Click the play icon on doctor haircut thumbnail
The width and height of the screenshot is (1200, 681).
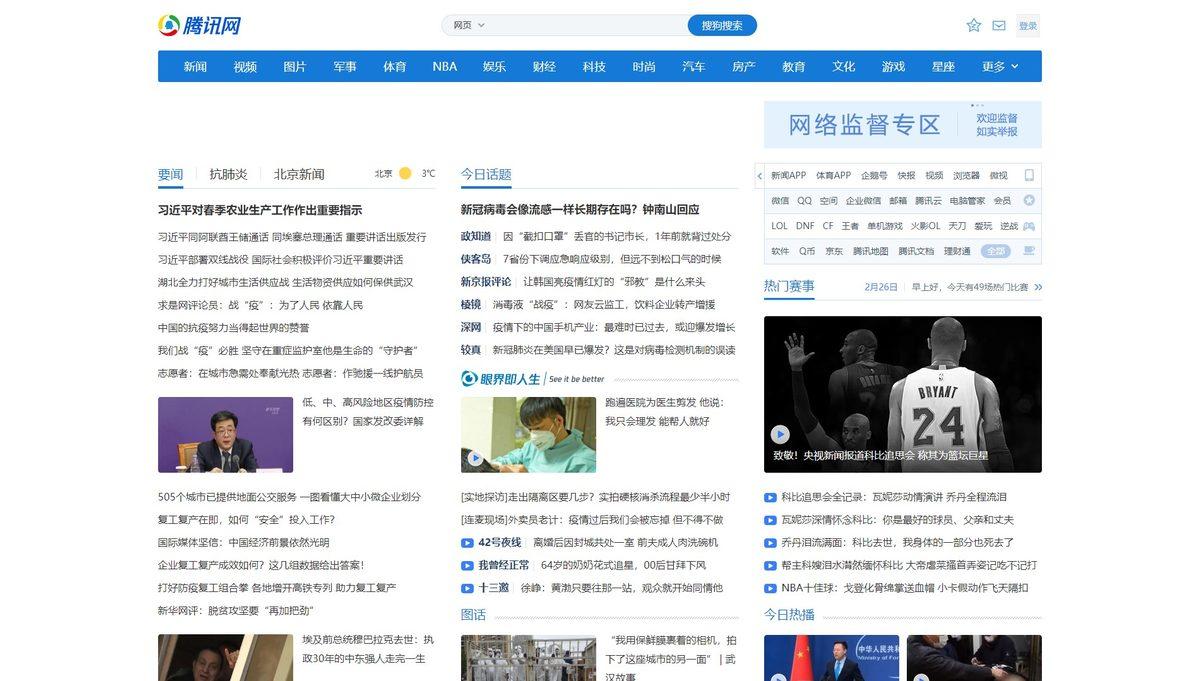point(475,458)
